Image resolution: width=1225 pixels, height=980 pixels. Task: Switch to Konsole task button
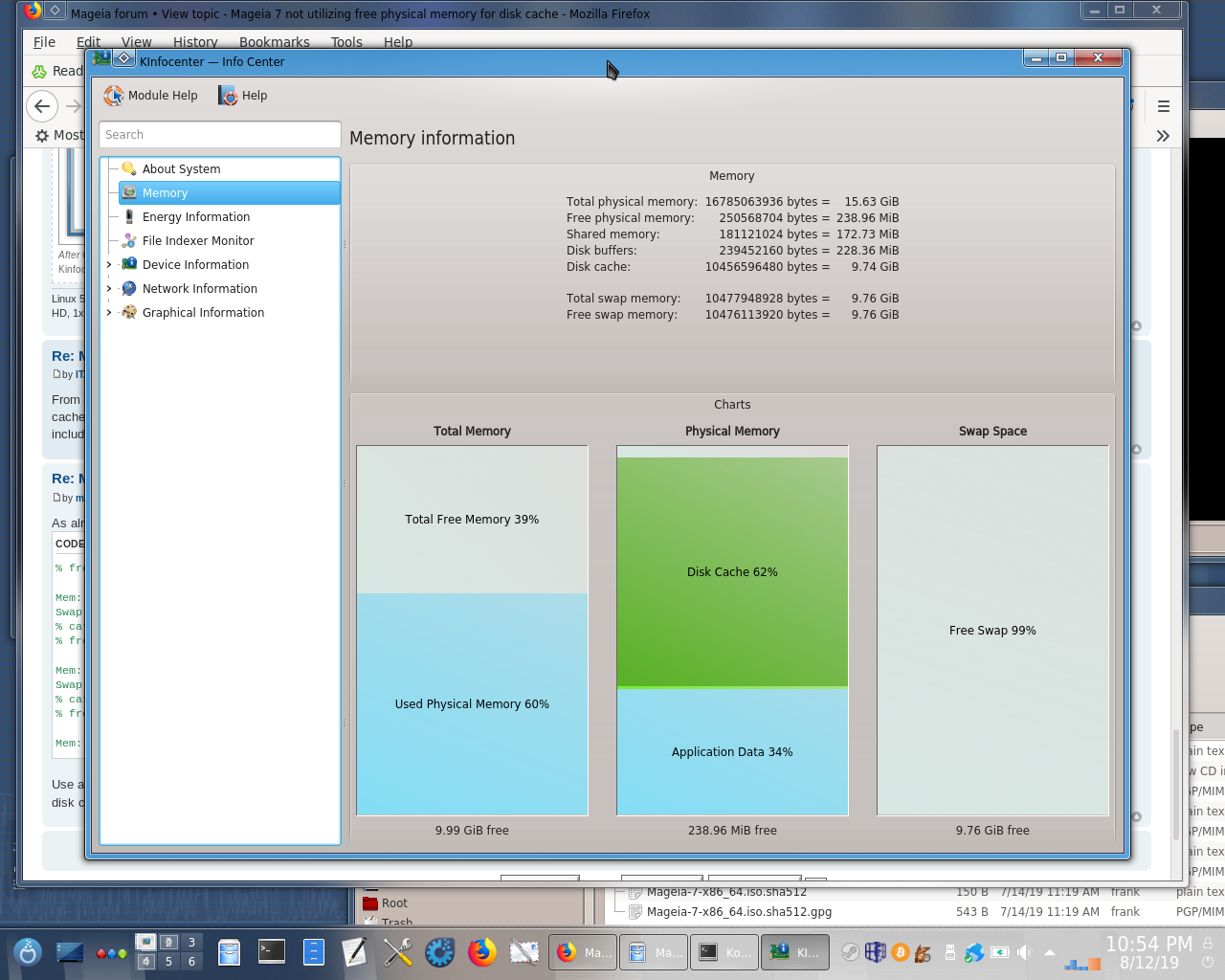[x=724, y=952]
